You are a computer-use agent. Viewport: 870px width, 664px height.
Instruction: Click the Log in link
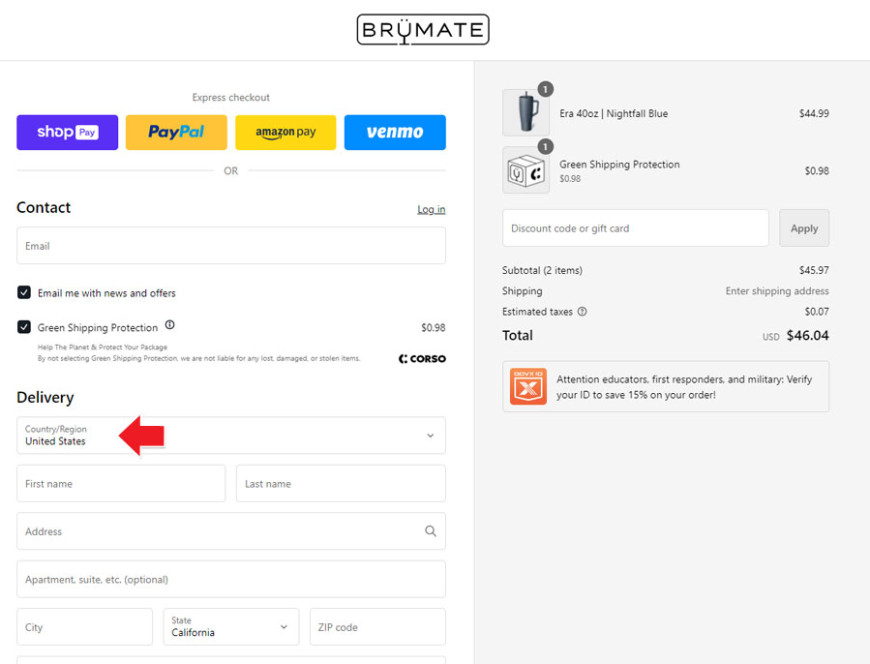tap(431, 209)
